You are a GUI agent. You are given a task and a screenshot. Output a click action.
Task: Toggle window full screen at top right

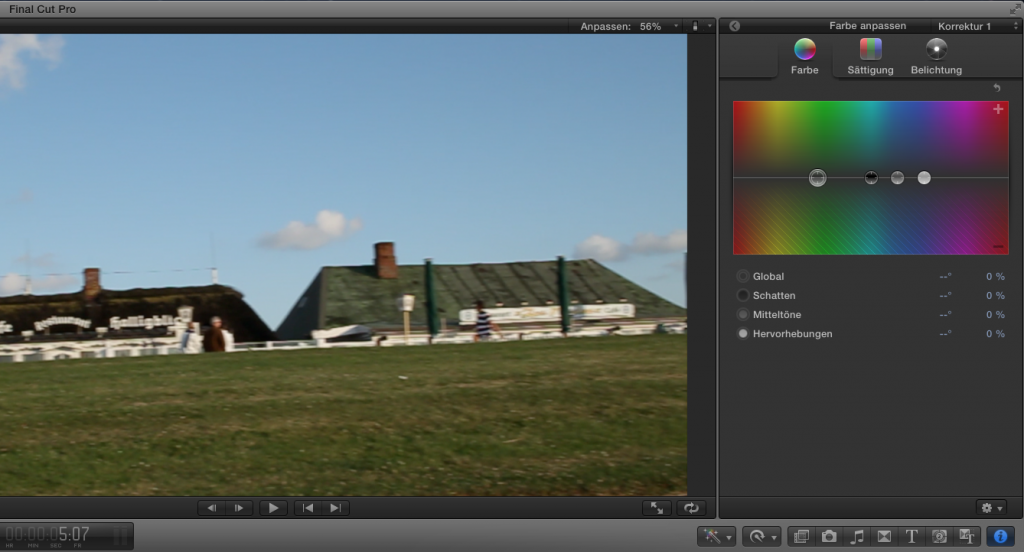tap(1015, 8)
